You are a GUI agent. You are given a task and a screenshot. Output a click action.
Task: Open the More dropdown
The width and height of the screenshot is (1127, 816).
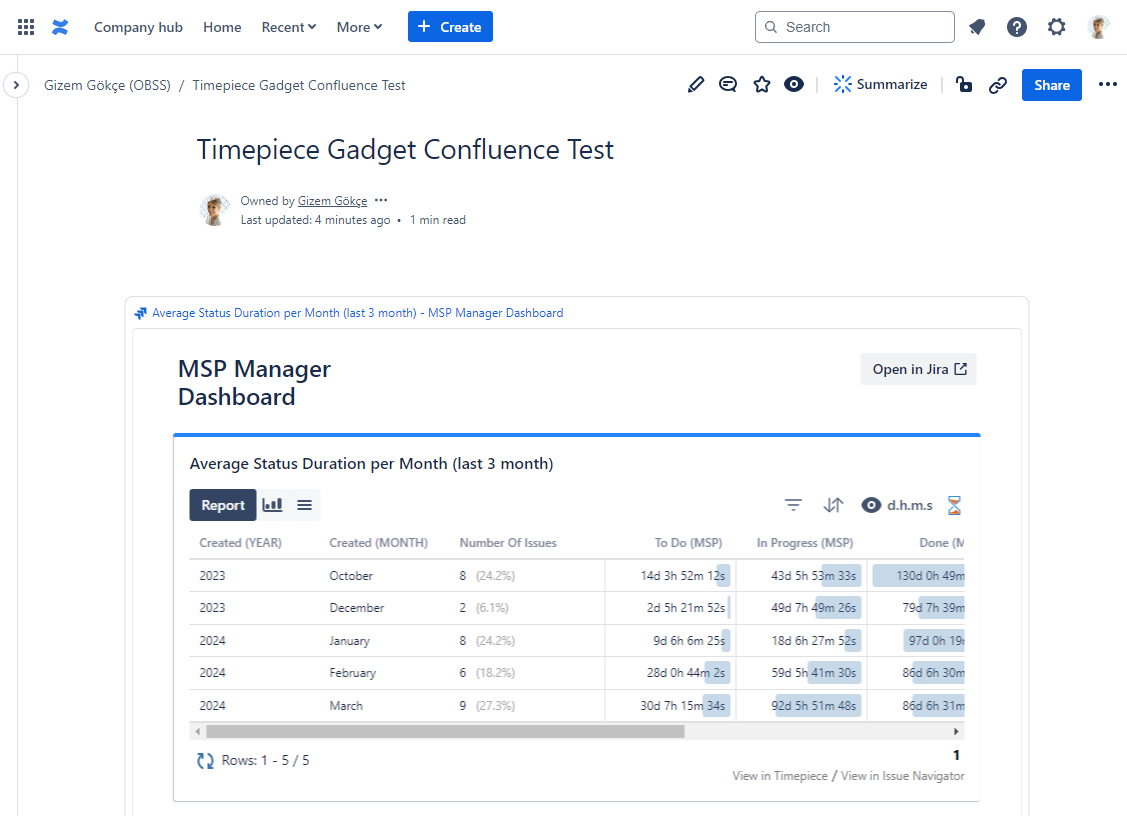(x=358, y=27)
